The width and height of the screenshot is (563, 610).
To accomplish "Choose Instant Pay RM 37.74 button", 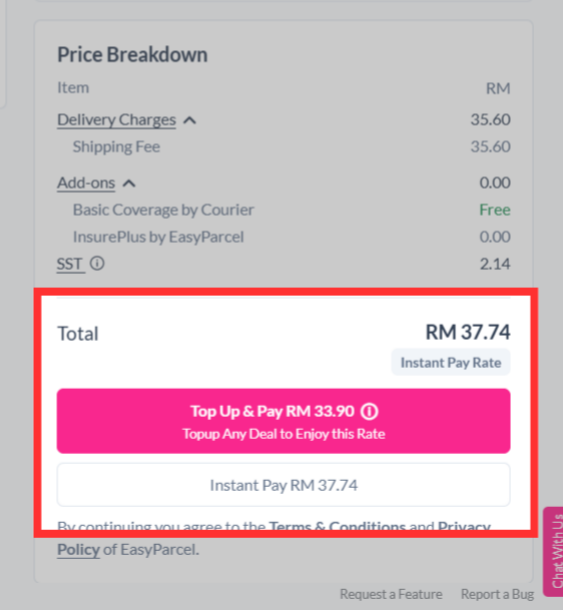I will click(x=284, y=485).
